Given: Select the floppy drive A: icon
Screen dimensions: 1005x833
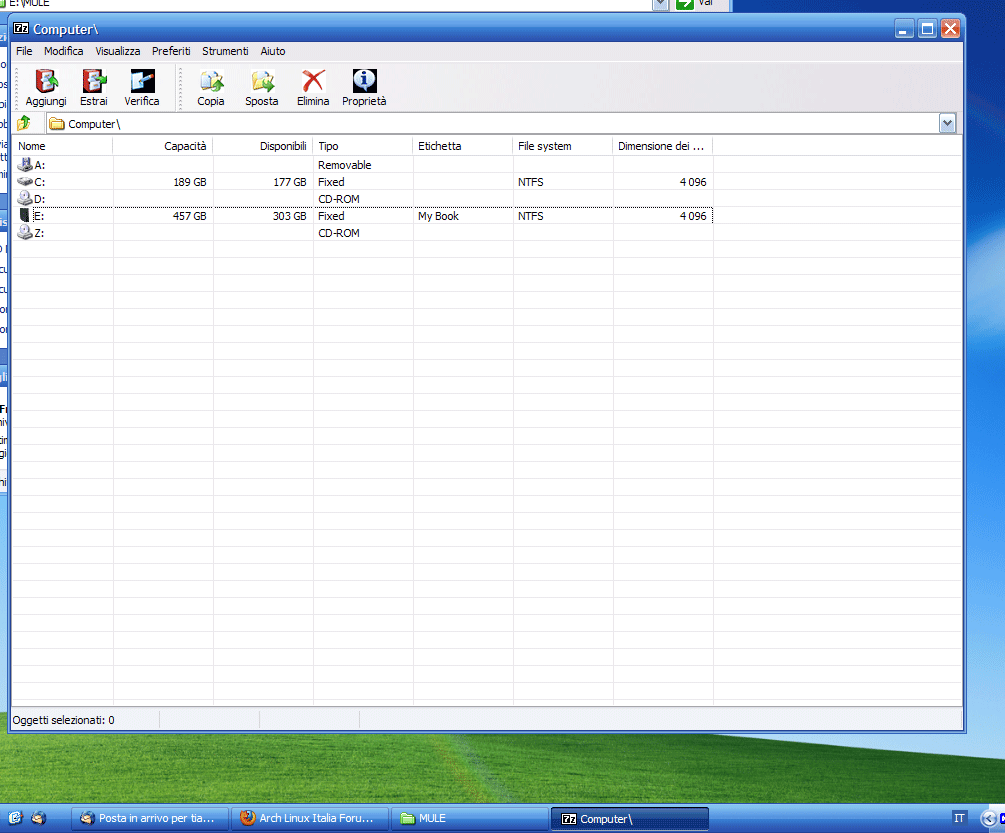Looking at the screenshot, I should [25, 165].
